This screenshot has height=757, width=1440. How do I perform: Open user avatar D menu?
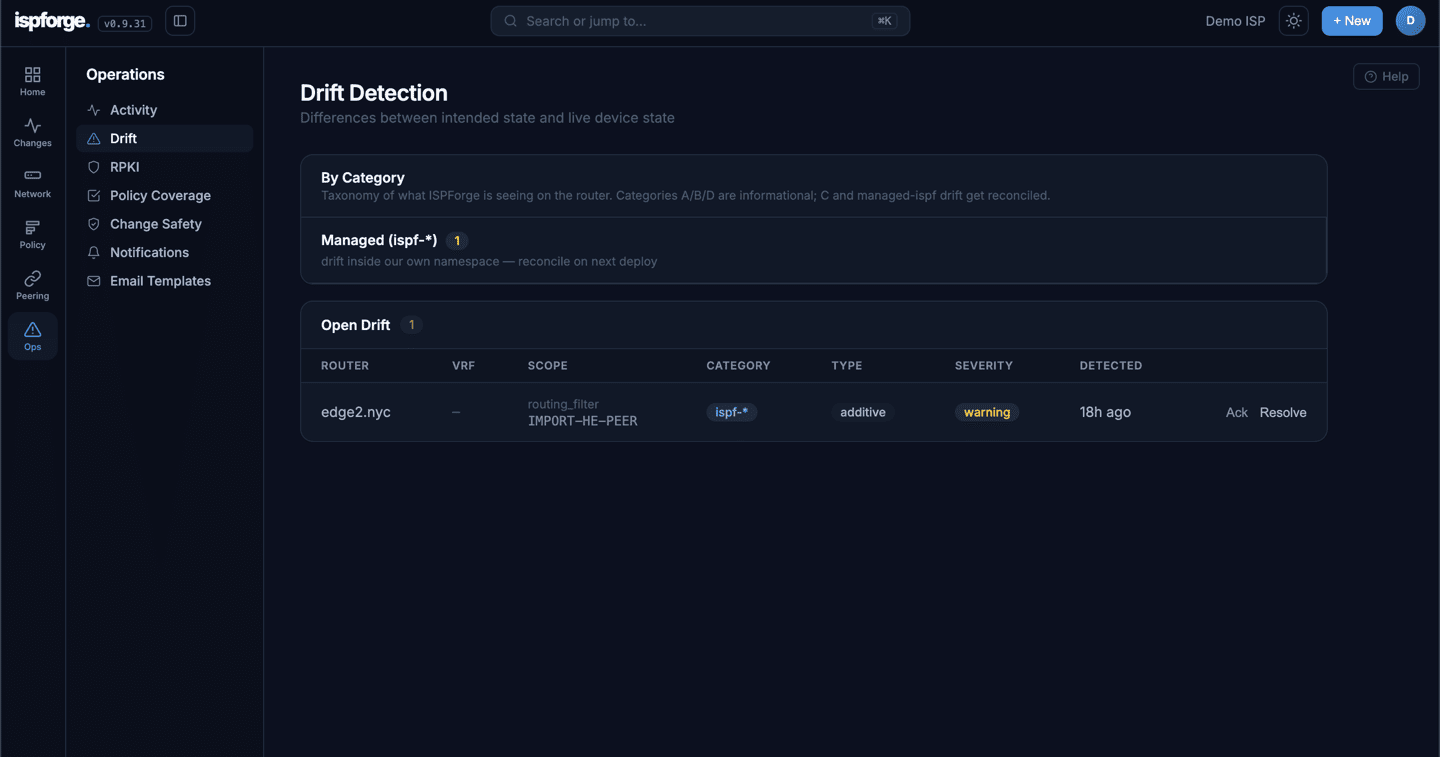[1410, 21]
